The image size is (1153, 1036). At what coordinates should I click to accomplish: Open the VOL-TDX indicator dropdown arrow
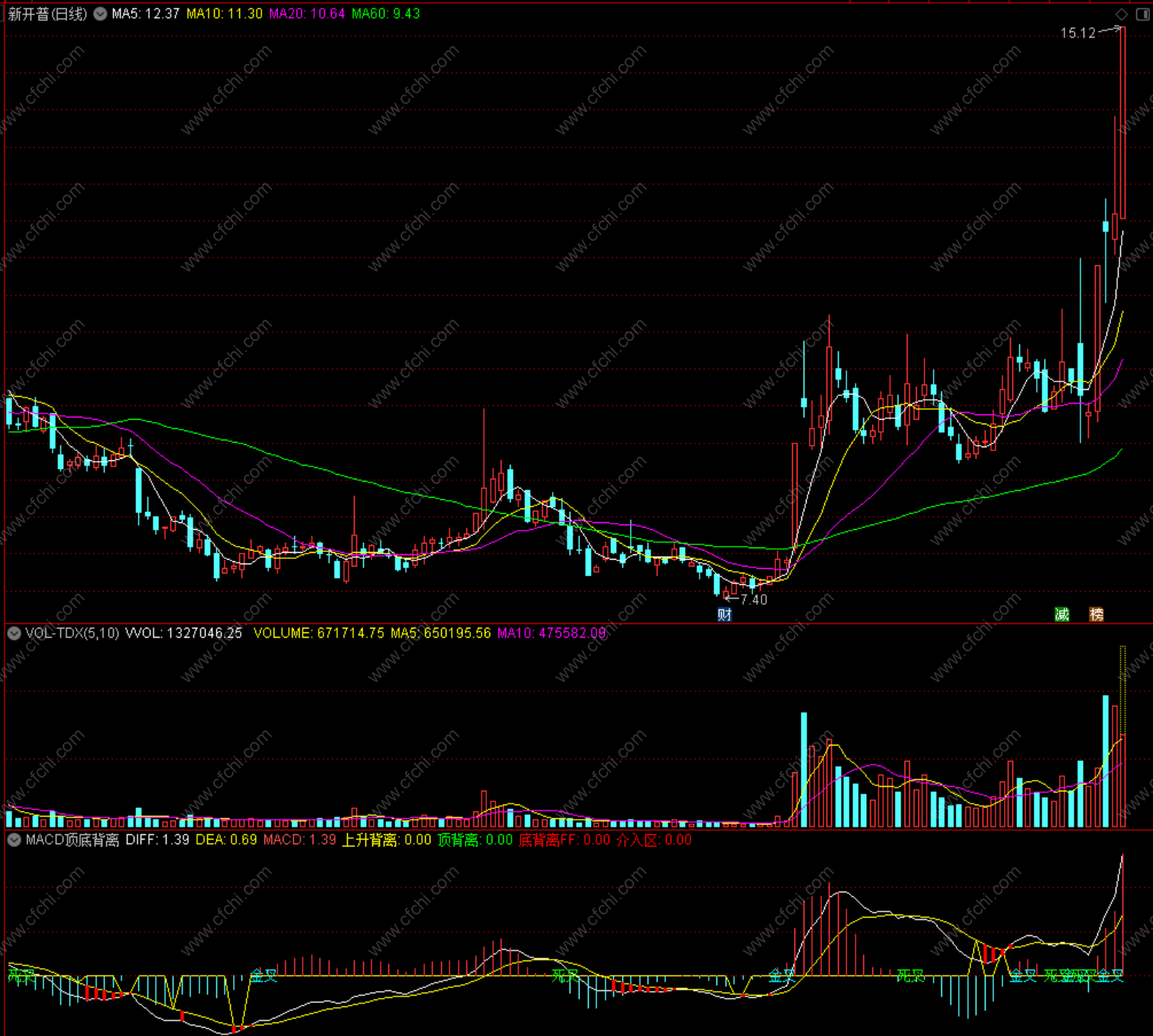pos(14,633)
